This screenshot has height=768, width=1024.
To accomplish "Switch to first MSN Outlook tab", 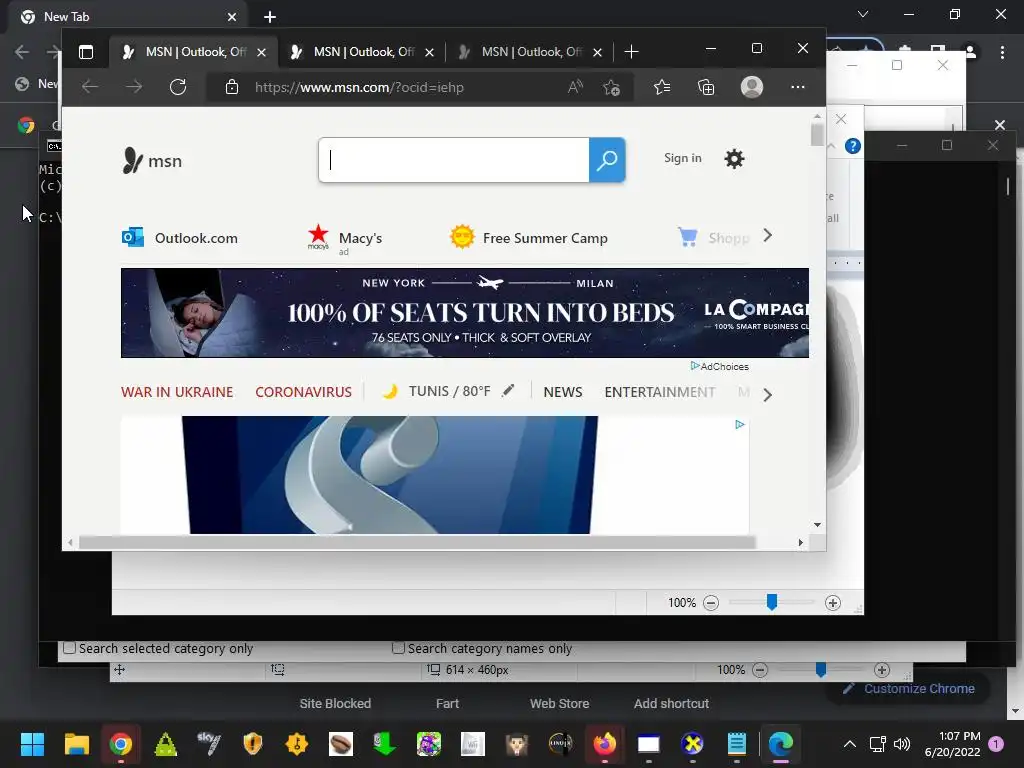I will [x=193, y=52].
